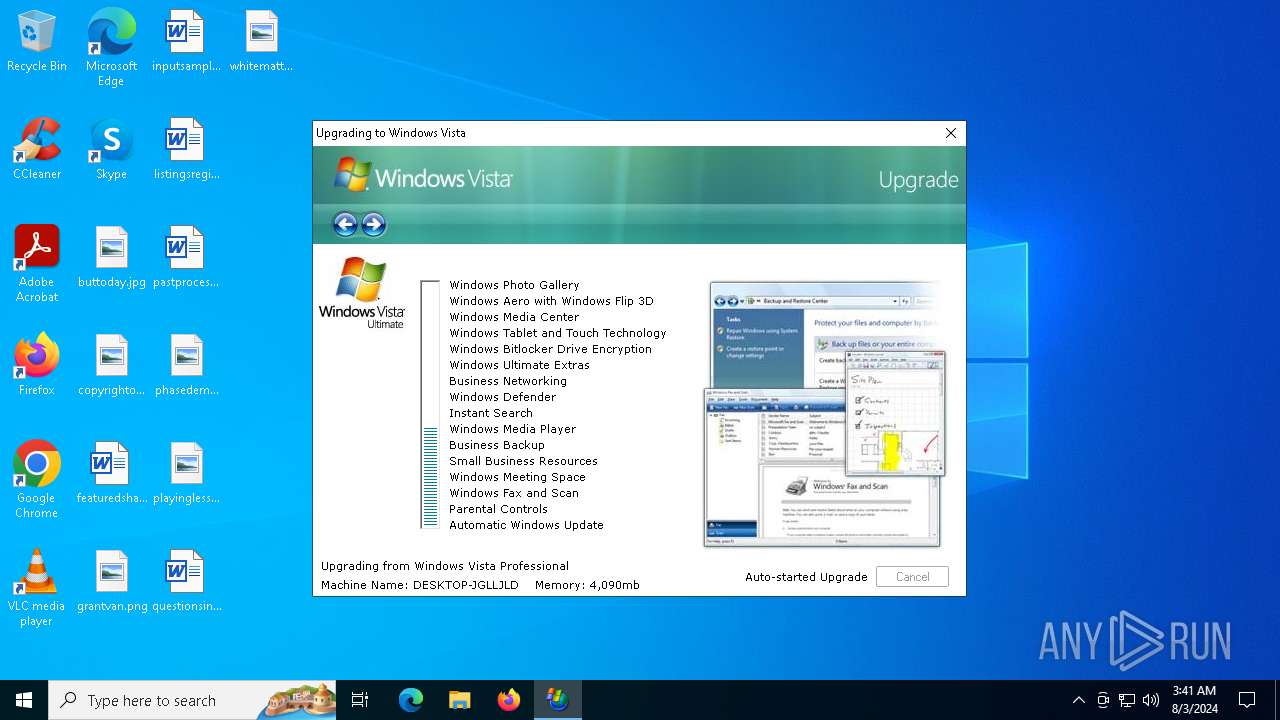This screenshot has height=720, width=1280.
Task: Open Edge from the taskbar
Action: point(411,700)
